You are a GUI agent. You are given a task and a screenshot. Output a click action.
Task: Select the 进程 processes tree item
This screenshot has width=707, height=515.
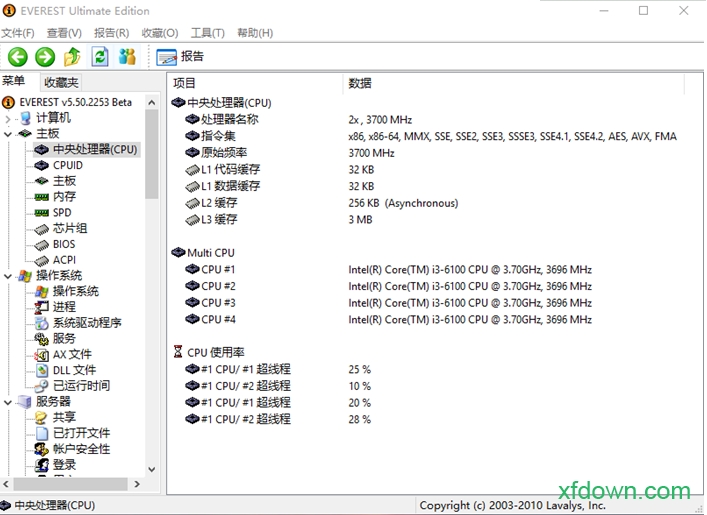click(x=64, y=307)
